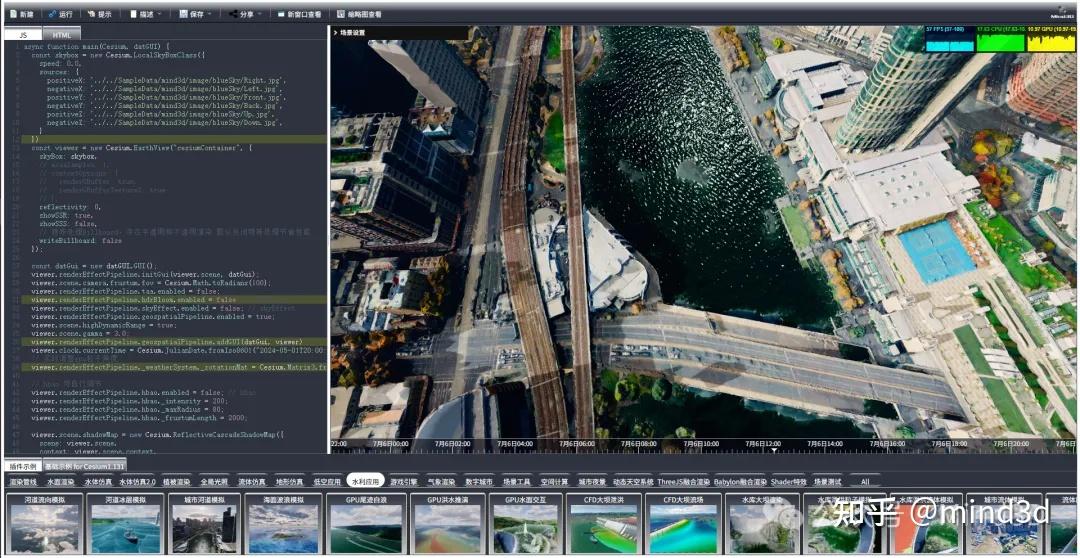Screen dimensions: 1080x558
Task: Switch to the HTML code tab
Action: [x=62, y=34]
